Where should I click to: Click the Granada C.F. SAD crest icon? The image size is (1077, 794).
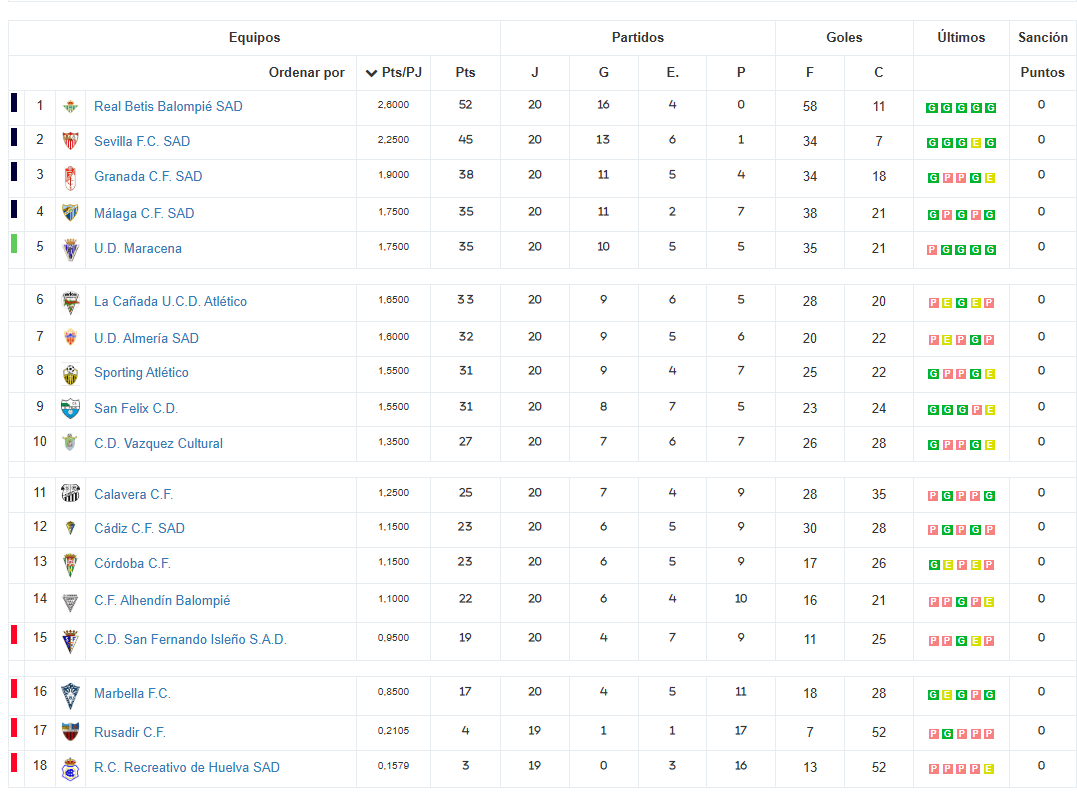tap(70, 178)
